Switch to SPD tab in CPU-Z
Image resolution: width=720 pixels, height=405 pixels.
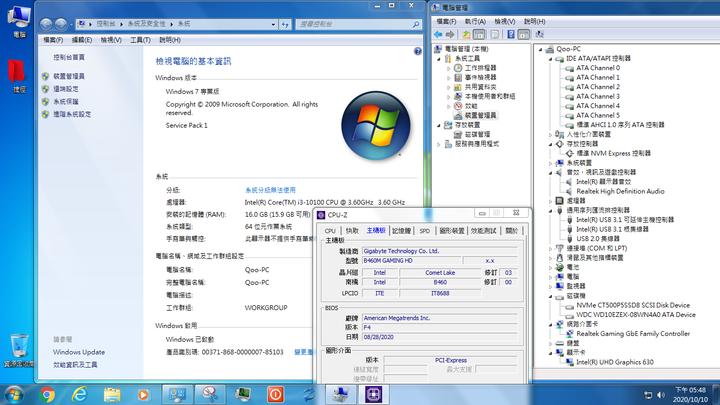tap(424, 231)
